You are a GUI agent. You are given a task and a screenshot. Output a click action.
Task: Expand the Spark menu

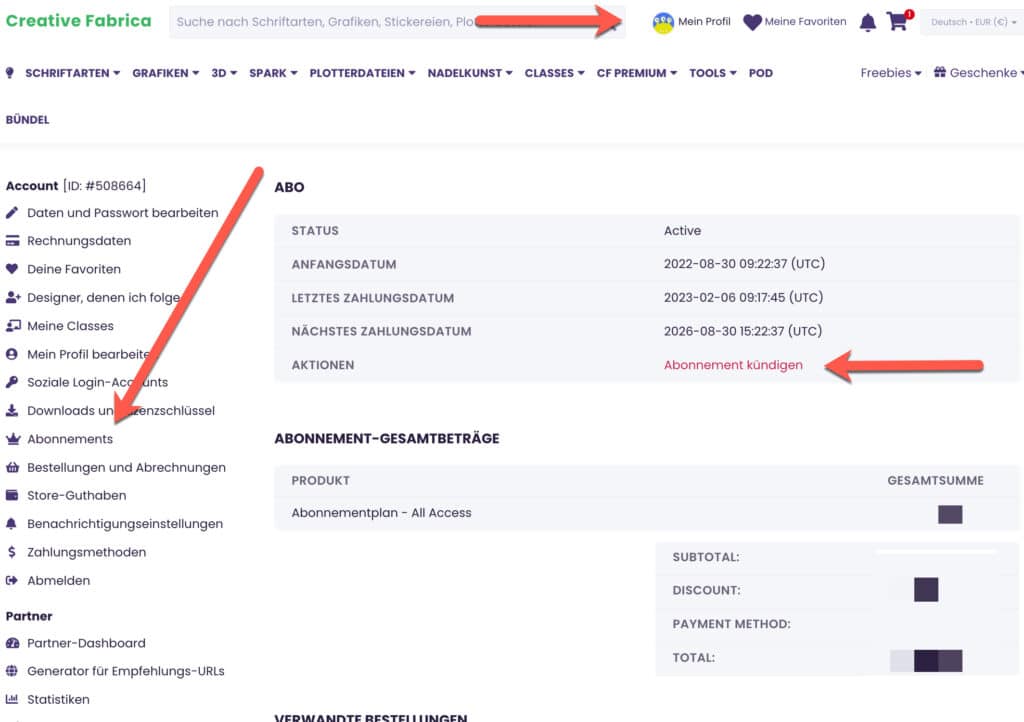(273, 73)
